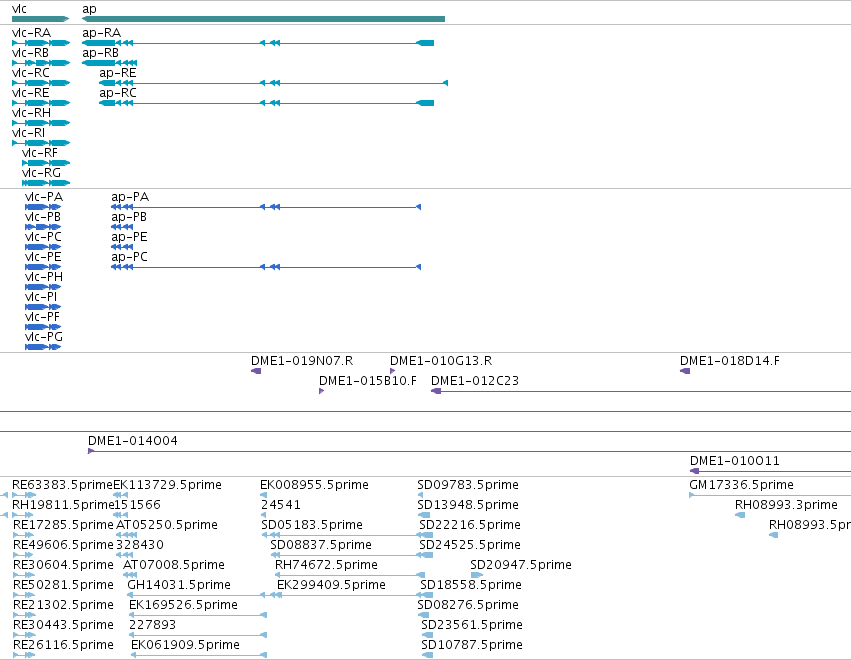This screenshot has width=851, height=660.
Task: Select the AT07008.5prime EST label
Action: (174, 565)
